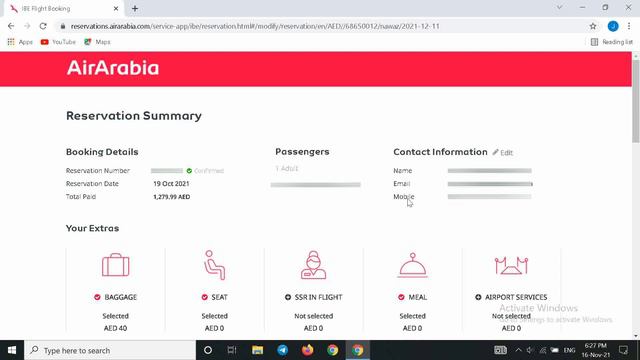Click the Seat passenger icon
Screen dimensions: 640x360
[x=215, y=265]
